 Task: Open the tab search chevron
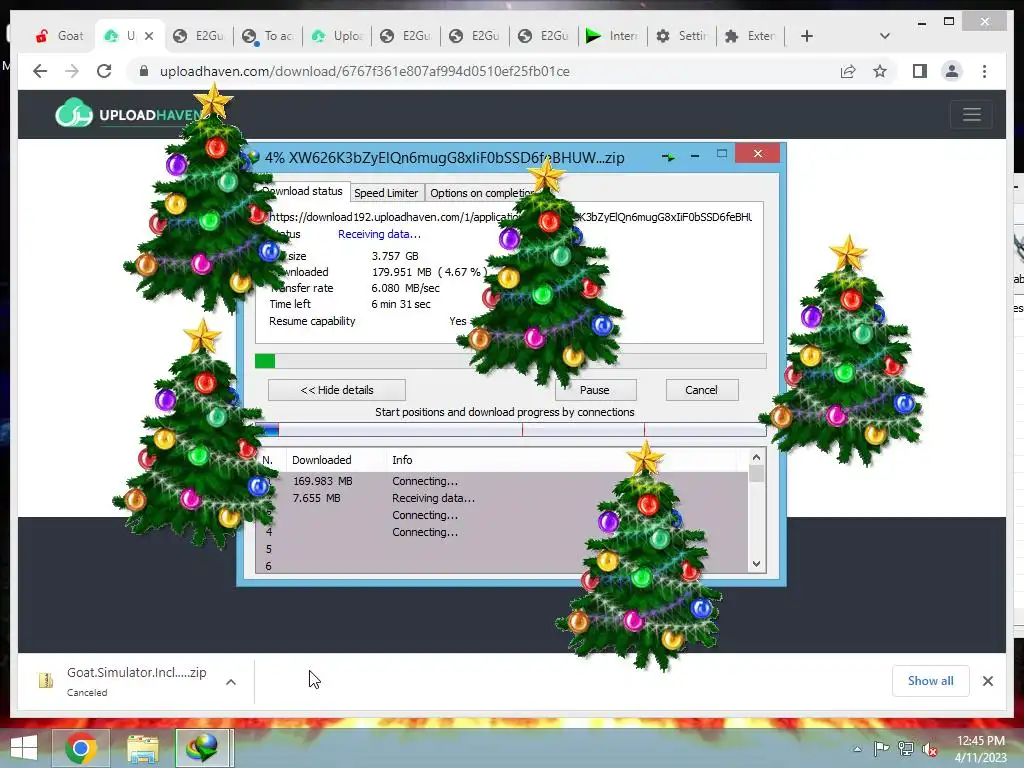click(x=885, y=36)
